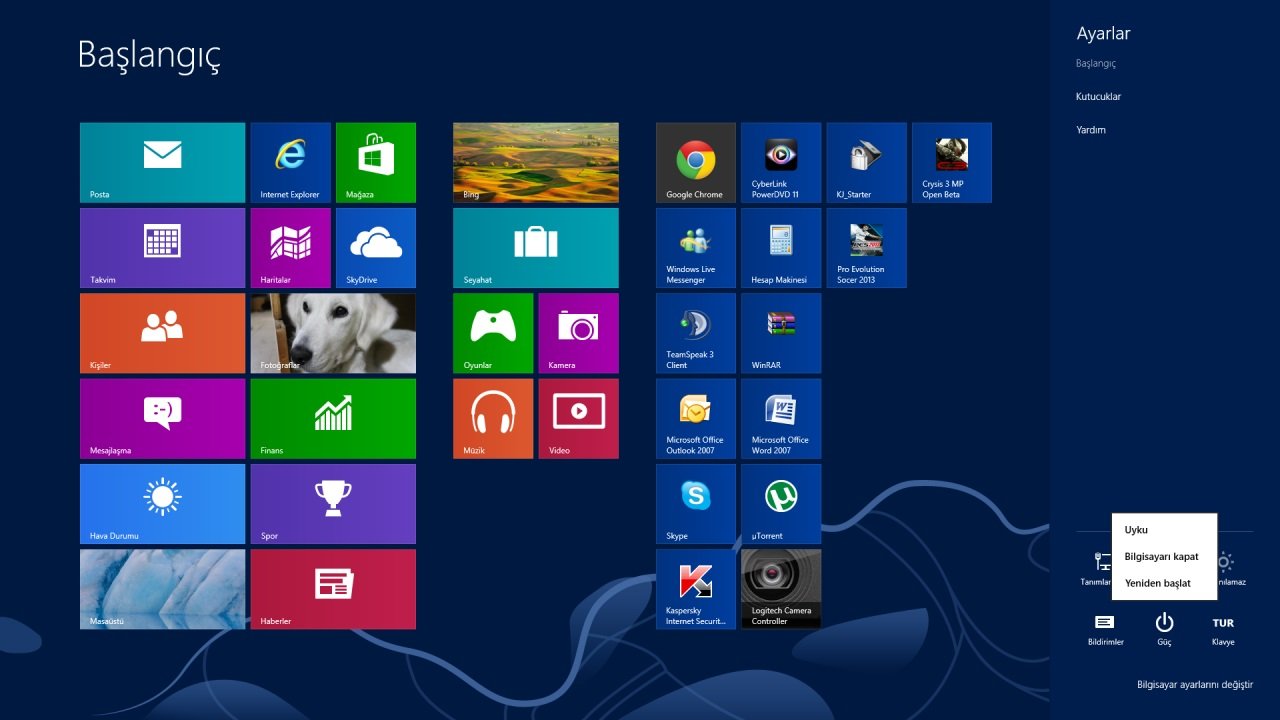This screenshot has height=720, width=1280.
Task: Launch Skype
Action: 696,504
